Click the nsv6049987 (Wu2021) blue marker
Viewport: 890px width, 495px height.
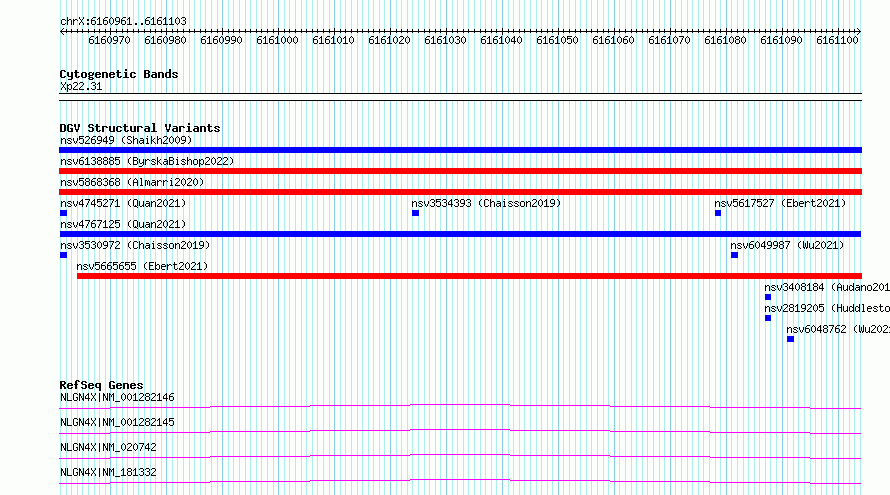pos(734,255)
